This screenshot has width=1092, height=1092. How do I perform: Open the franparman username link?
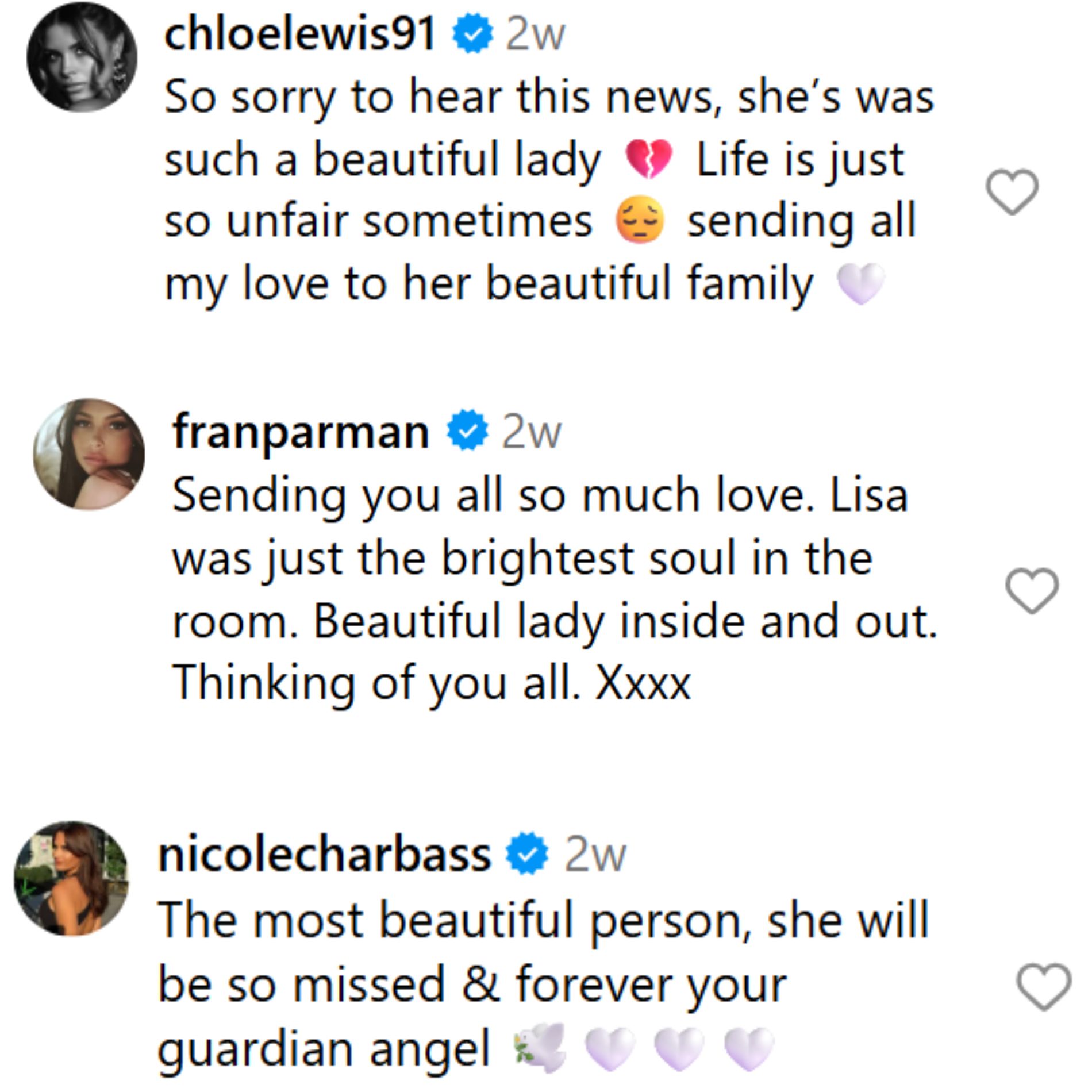pyautogui.click(x=301, y=431)
